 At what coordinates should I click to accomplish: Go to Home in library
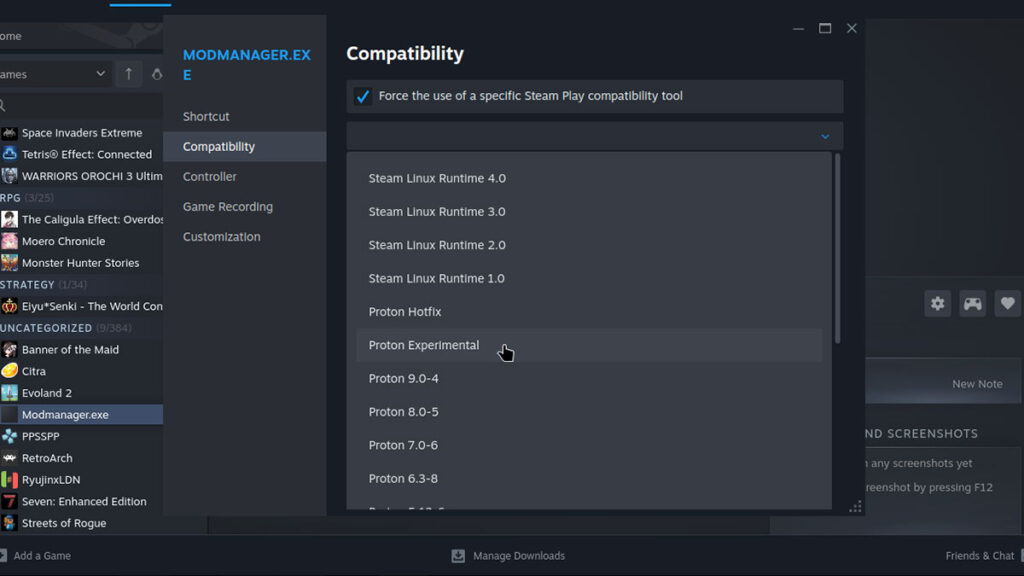point(11,36)
